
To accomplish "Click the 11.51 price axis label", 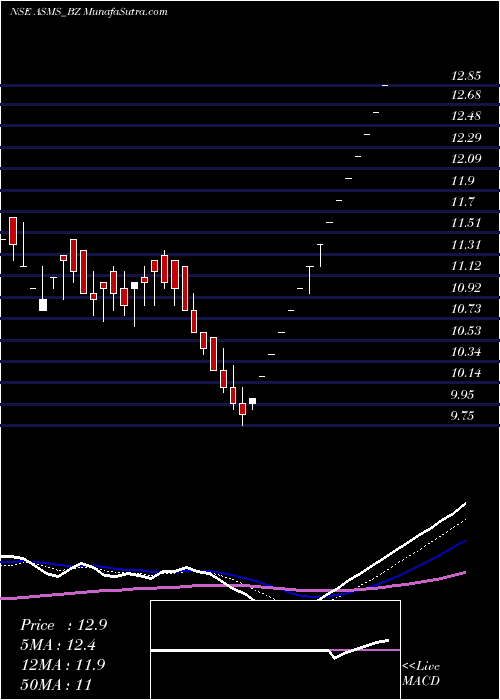I will click(466, 223).
